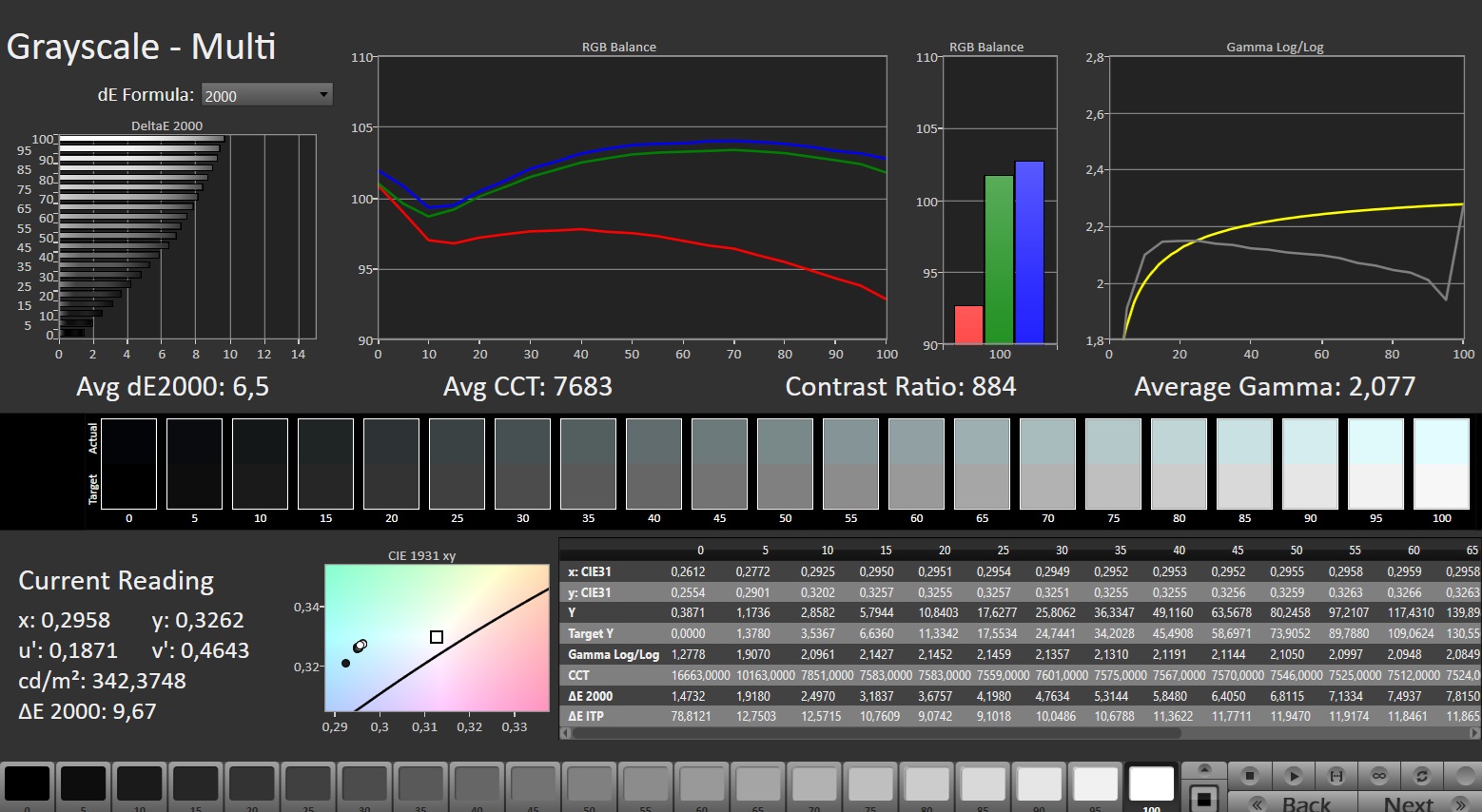Image resolution: width=1482 pixels, height=812 pixels.
Task: Click the Contrast Ratio: 884 readout
Action: pos(901,387)
